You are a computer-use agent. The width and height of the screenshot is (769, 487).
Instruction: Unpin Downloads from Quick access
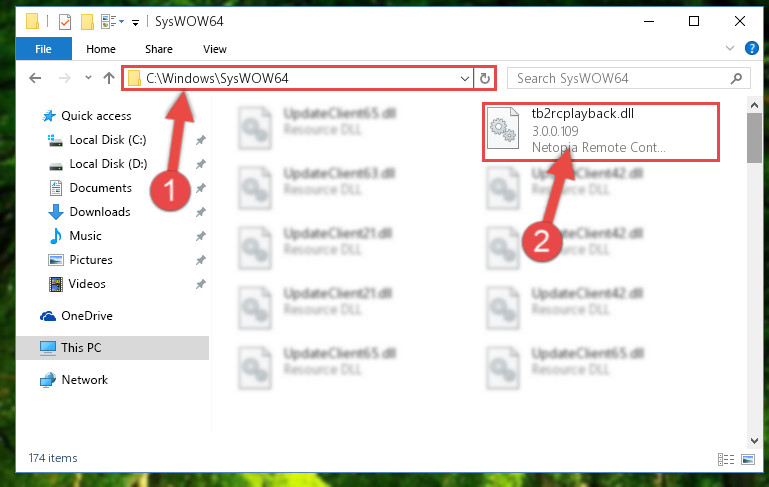[x=201, y=212]
